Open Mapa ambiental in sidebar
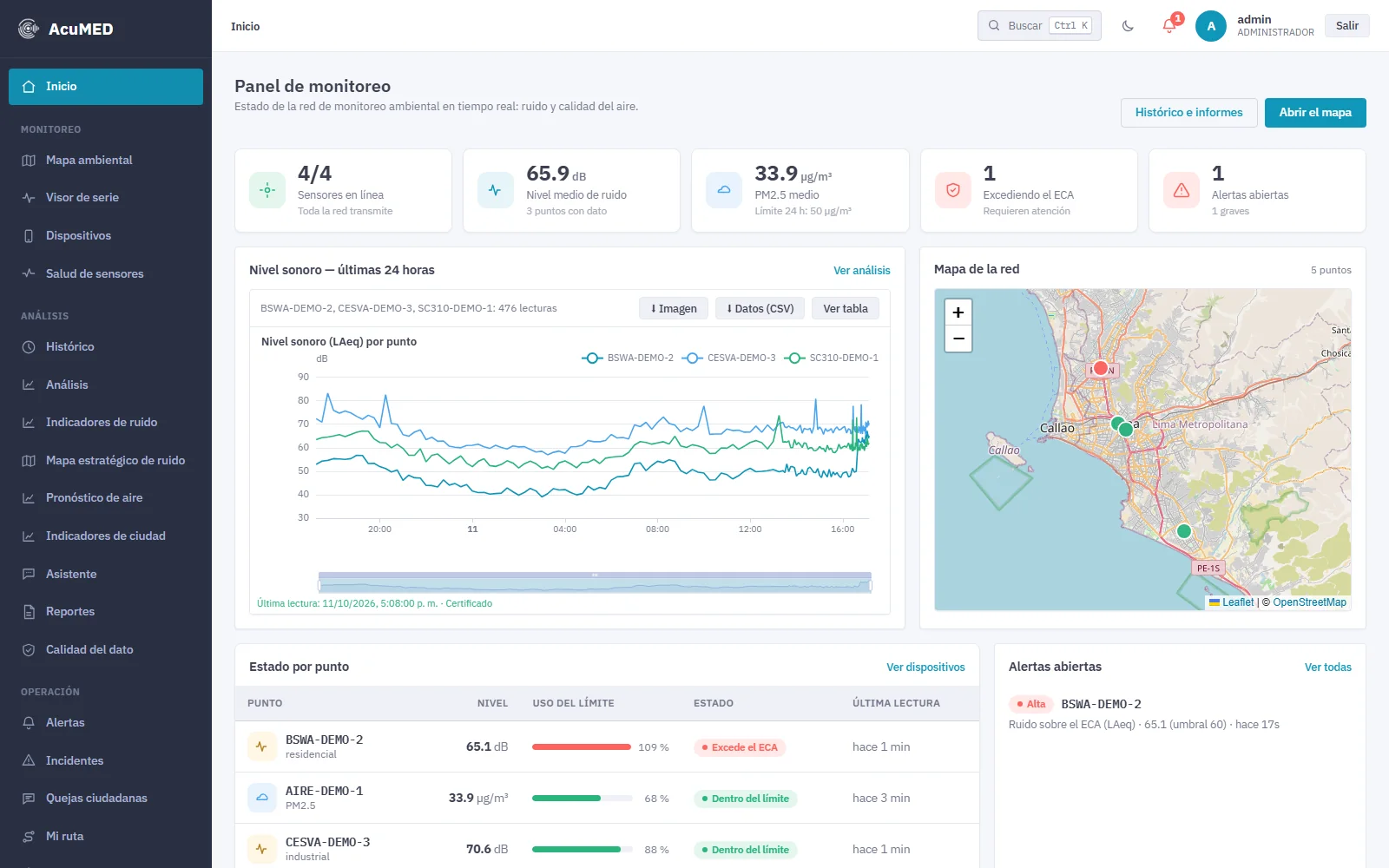This screenshot has height=868, width=1389. click(x=106, y=161)
